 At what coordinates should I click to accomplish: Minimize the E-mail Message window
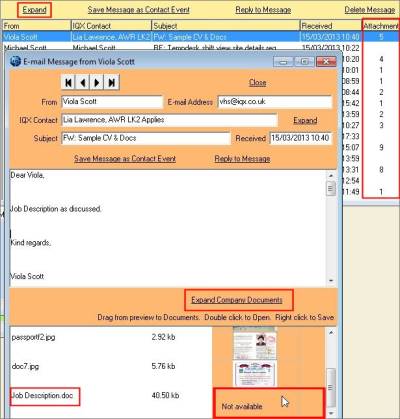tap(283, 62)
